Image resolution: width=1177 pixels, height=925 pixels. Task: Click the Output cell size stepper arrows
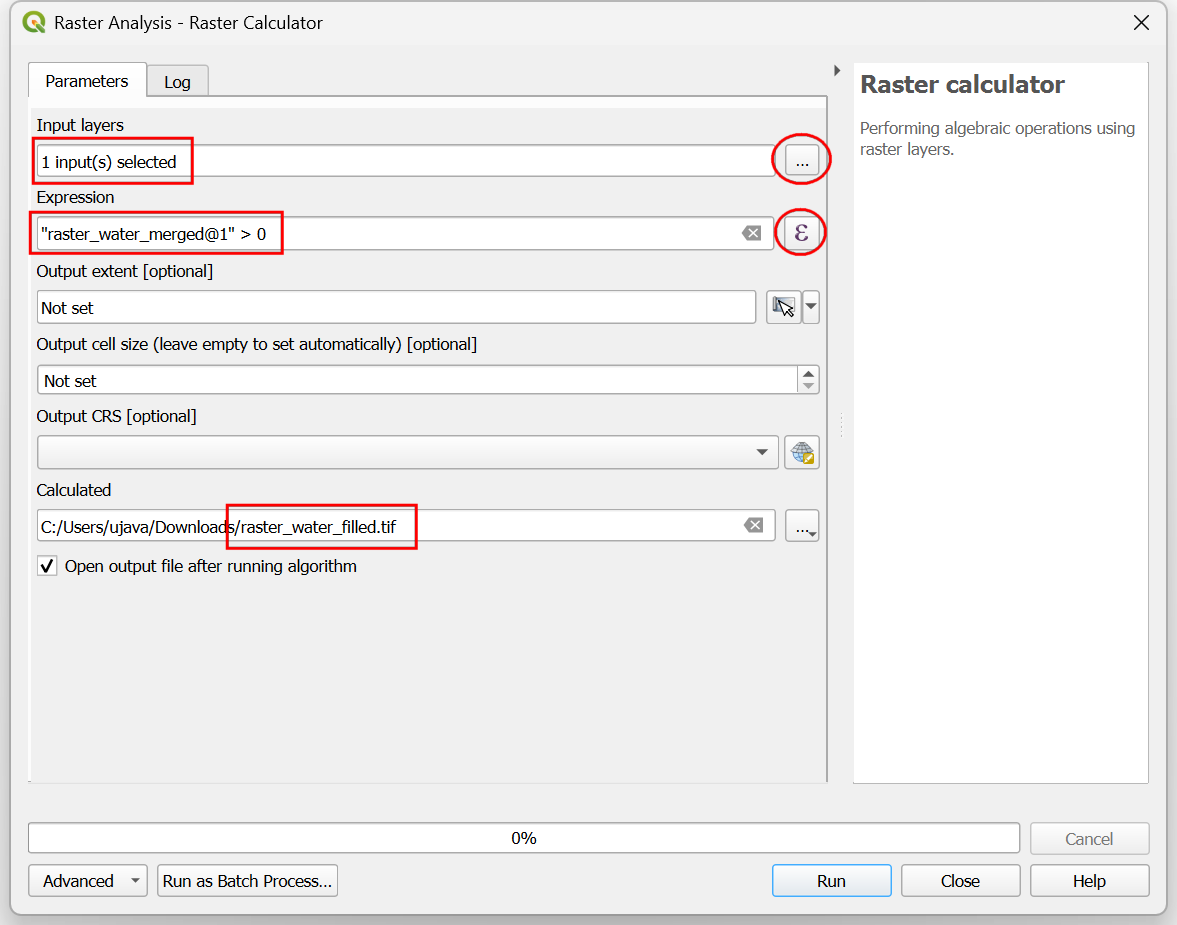coord(808,380)
